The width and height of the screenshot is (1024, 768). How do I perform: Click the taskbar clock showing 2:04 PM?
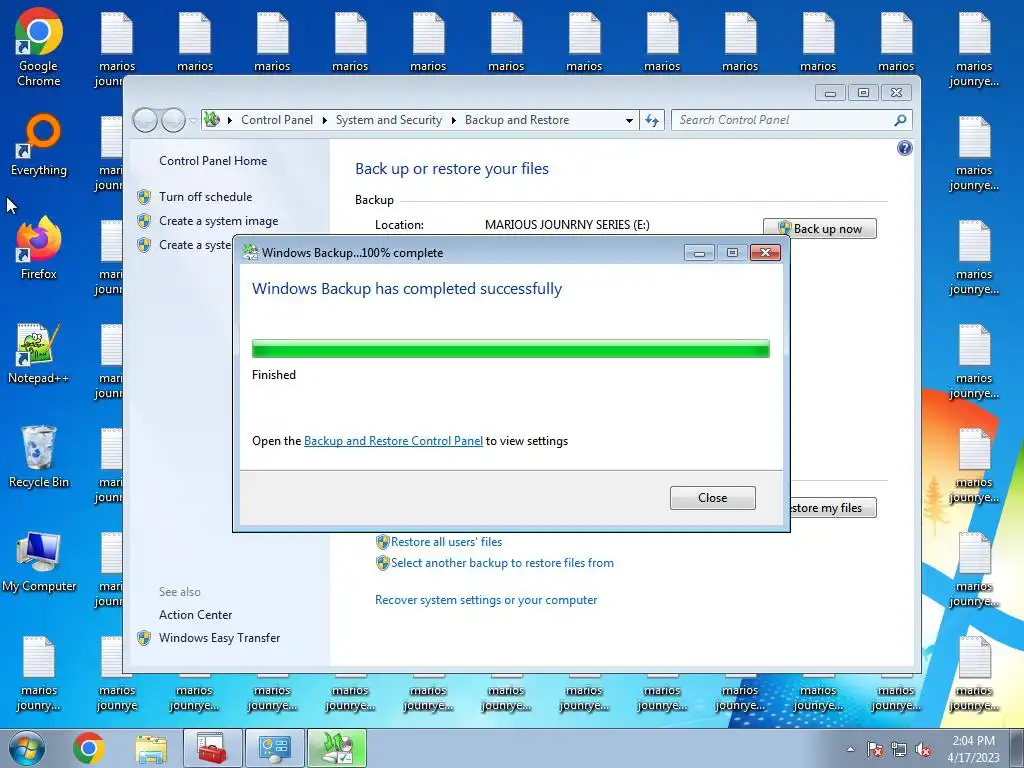973,748
